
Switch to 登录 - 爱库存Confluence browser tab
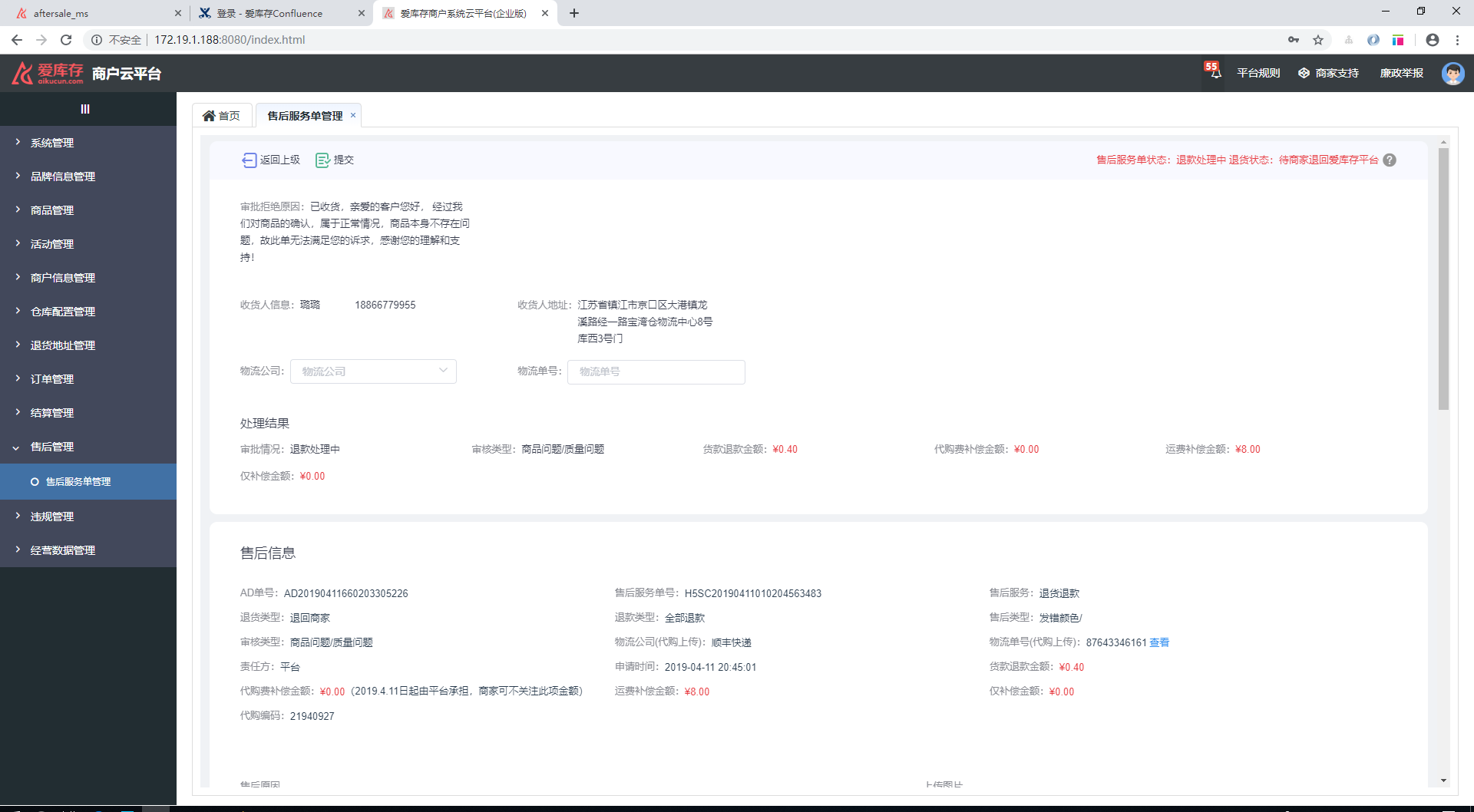click(x=276, y=13)
